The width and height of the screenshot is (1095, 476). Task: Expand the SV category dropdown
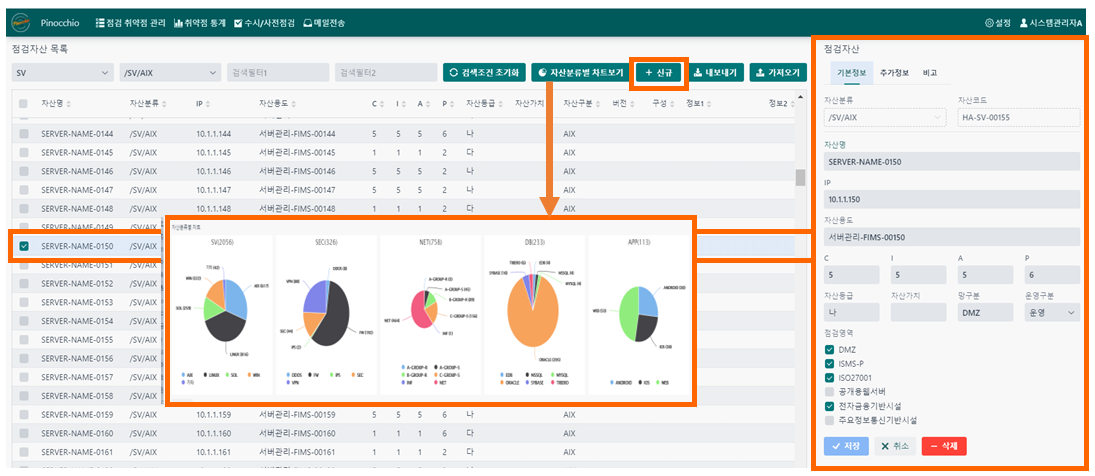(x=63, y=73)
